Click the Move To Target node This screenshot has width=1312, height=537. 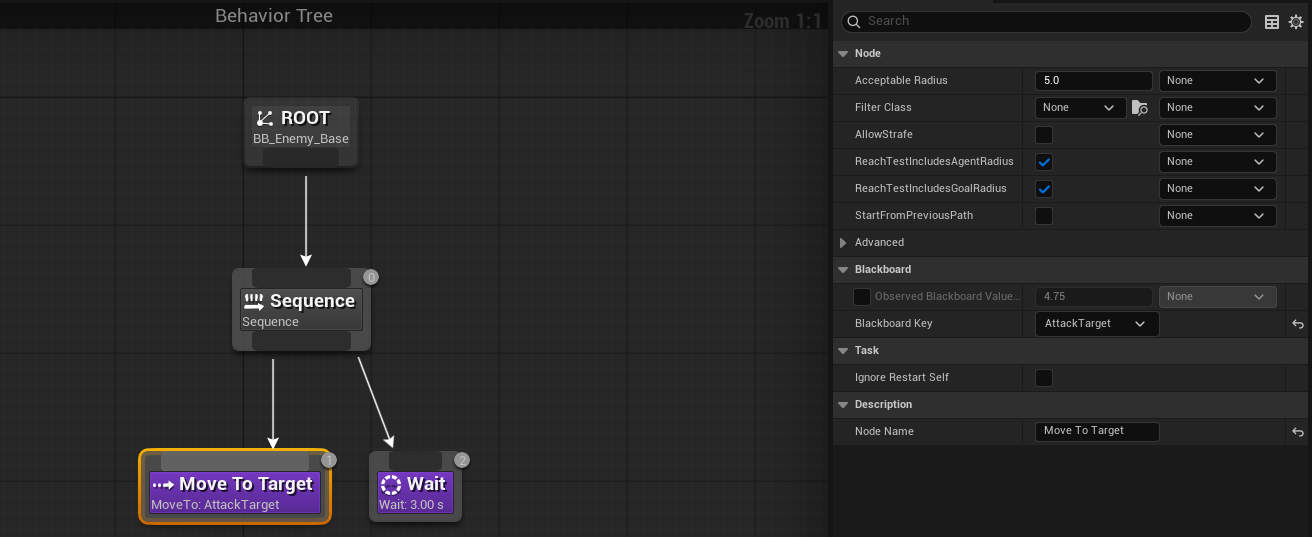(x=235, y=492)
